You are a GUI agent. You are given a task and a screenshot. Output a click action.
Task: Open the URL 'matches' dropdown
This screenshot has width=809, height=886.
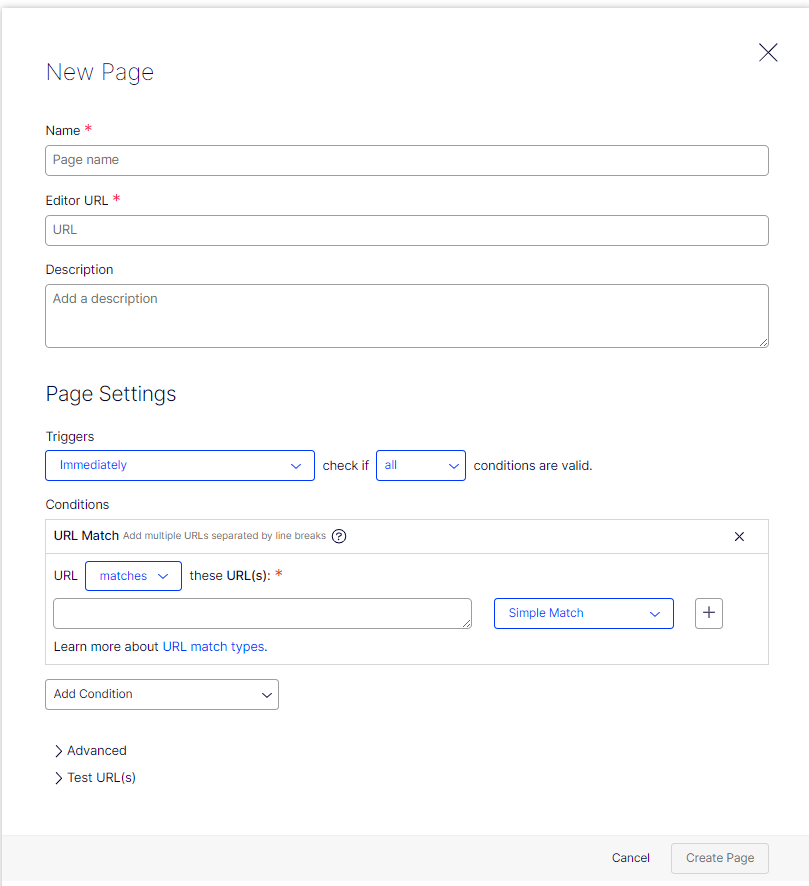coord(133,576)
